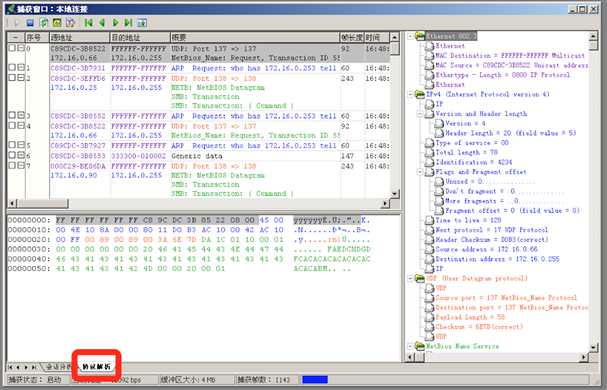Click the dash column header at list corner
The image size is (607, 390).
16,38
